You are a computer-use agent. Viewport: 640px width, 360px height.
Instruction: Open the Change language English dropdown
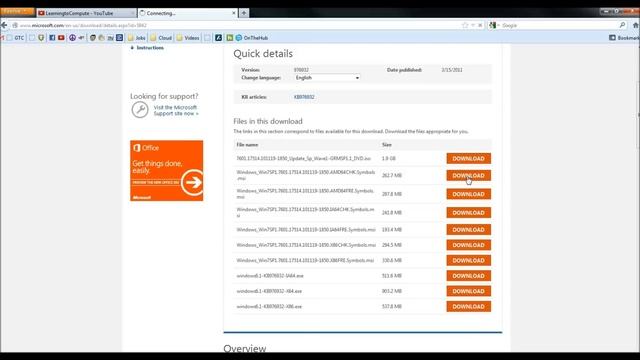[327, 78]
